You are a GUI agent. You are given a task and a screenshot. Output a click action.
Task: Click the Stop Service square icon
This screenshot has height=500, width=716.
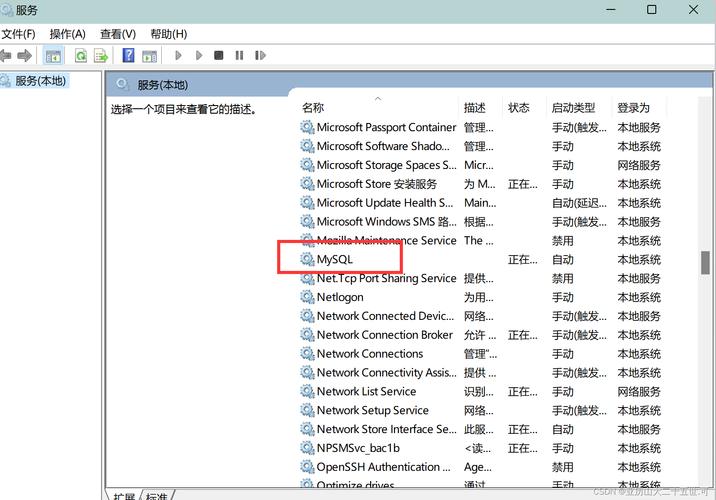point(218,56)
